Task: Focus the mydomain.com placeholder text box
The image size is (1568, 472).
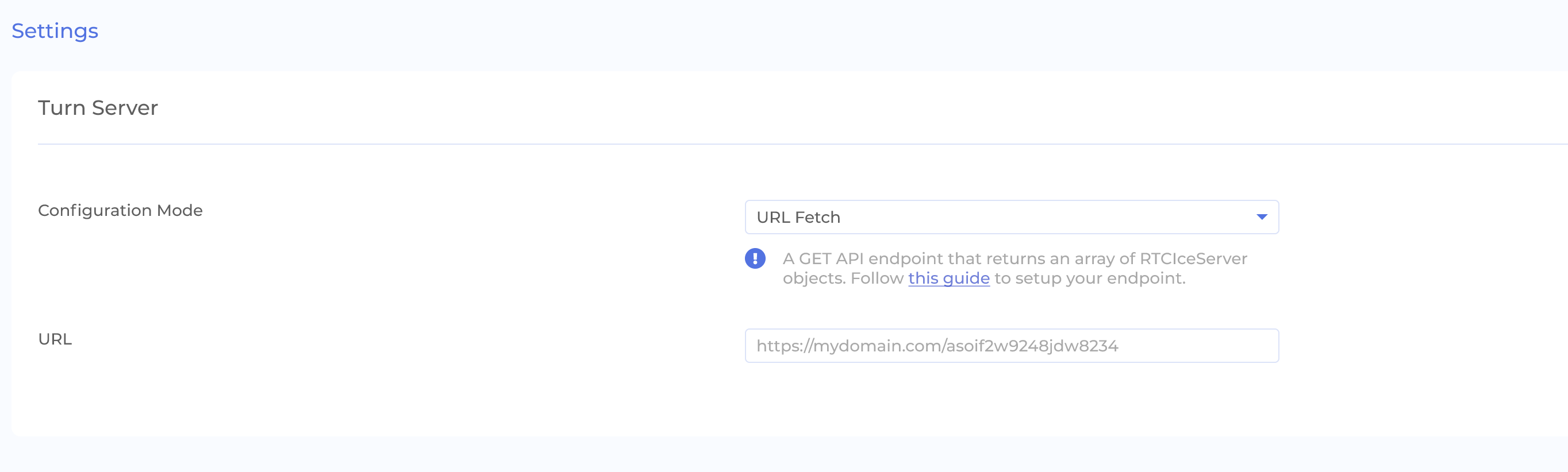Action: [1013, 345]
